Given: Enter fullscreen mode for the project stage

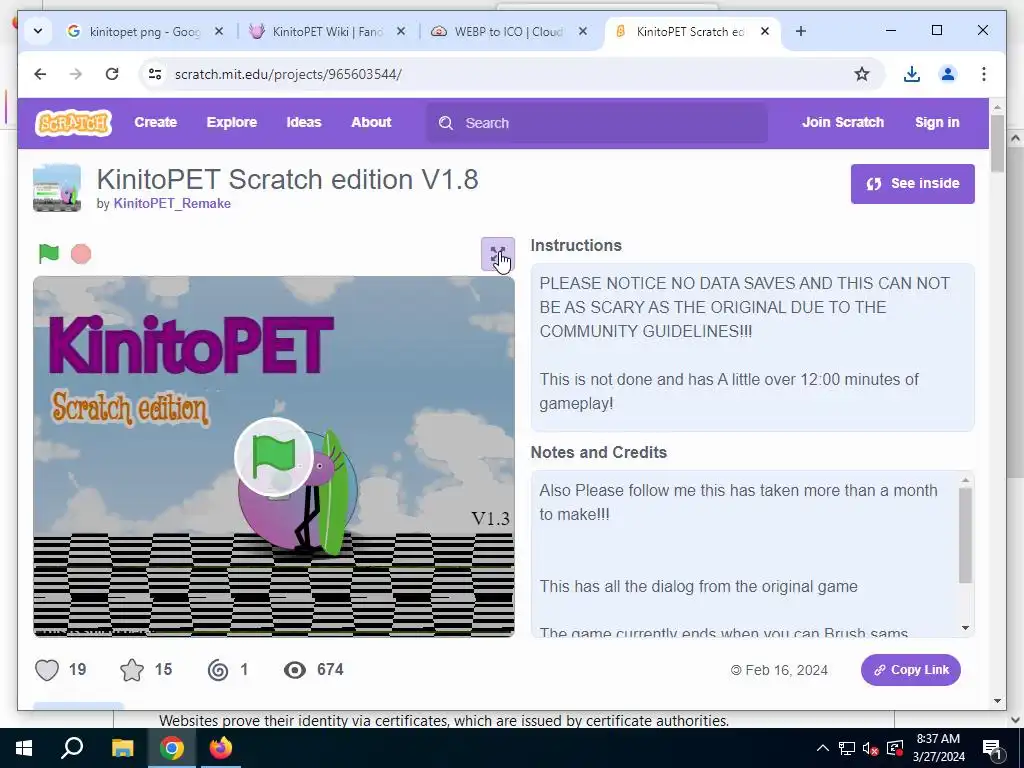Looking at the screenshot, I should pos(498,254).
